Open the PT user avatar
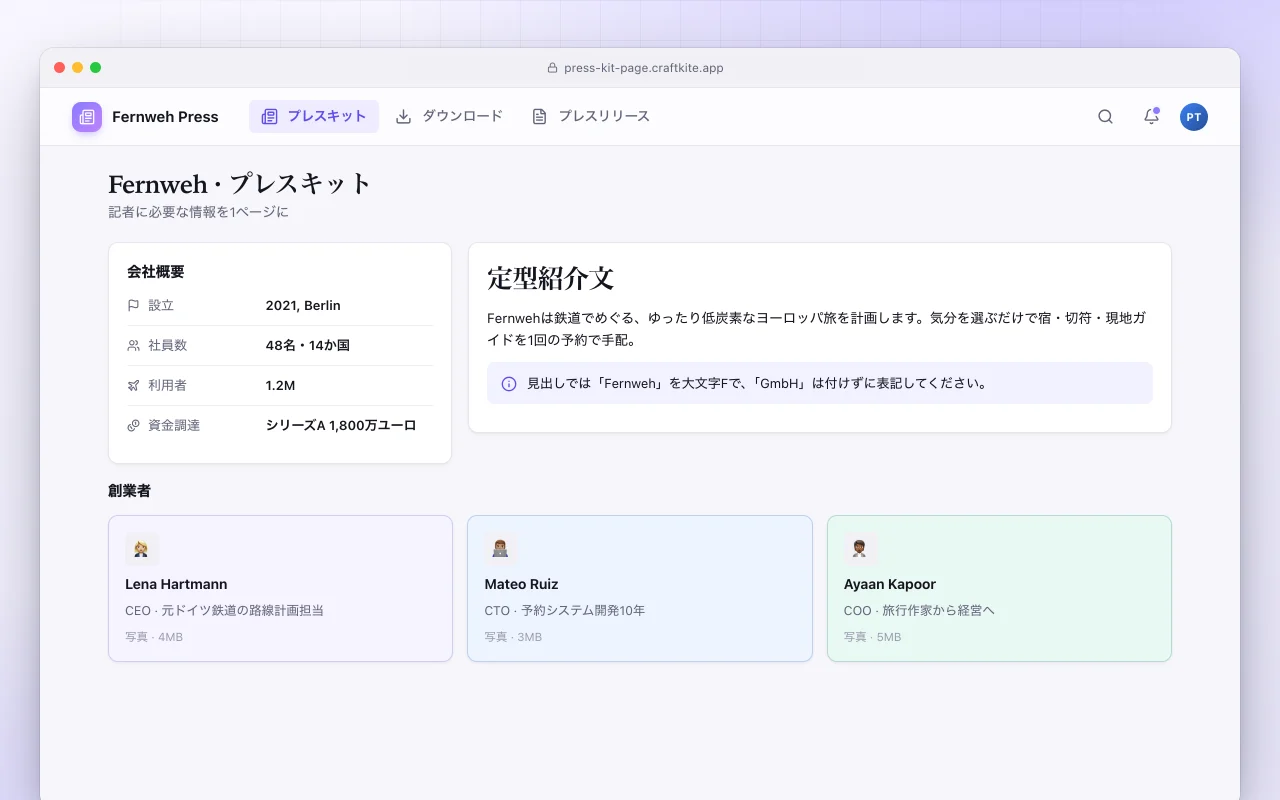Image resolution: width=1280 pixels, height=800 pixels. (x=1194, y=117)
